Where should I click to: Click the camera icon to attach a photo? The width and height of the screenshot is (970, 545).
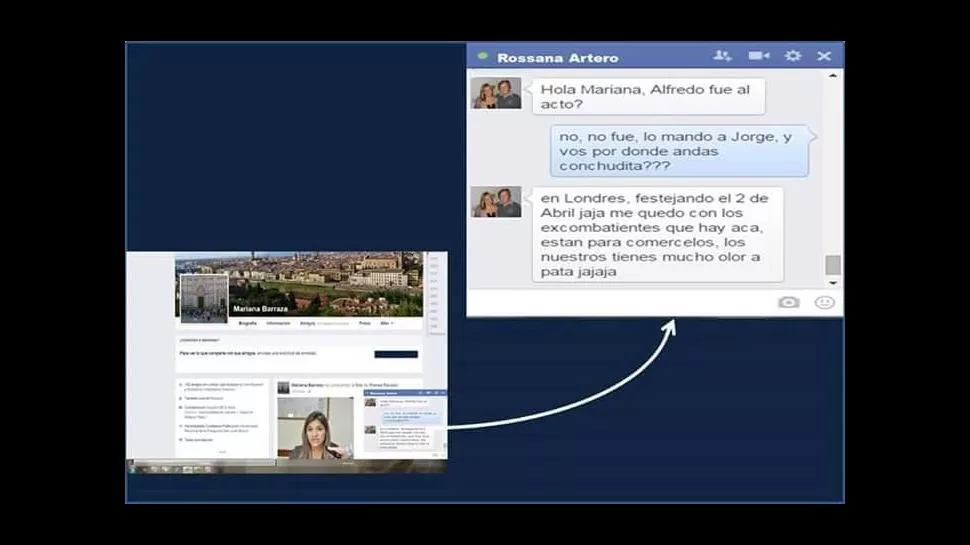(789, 302)
